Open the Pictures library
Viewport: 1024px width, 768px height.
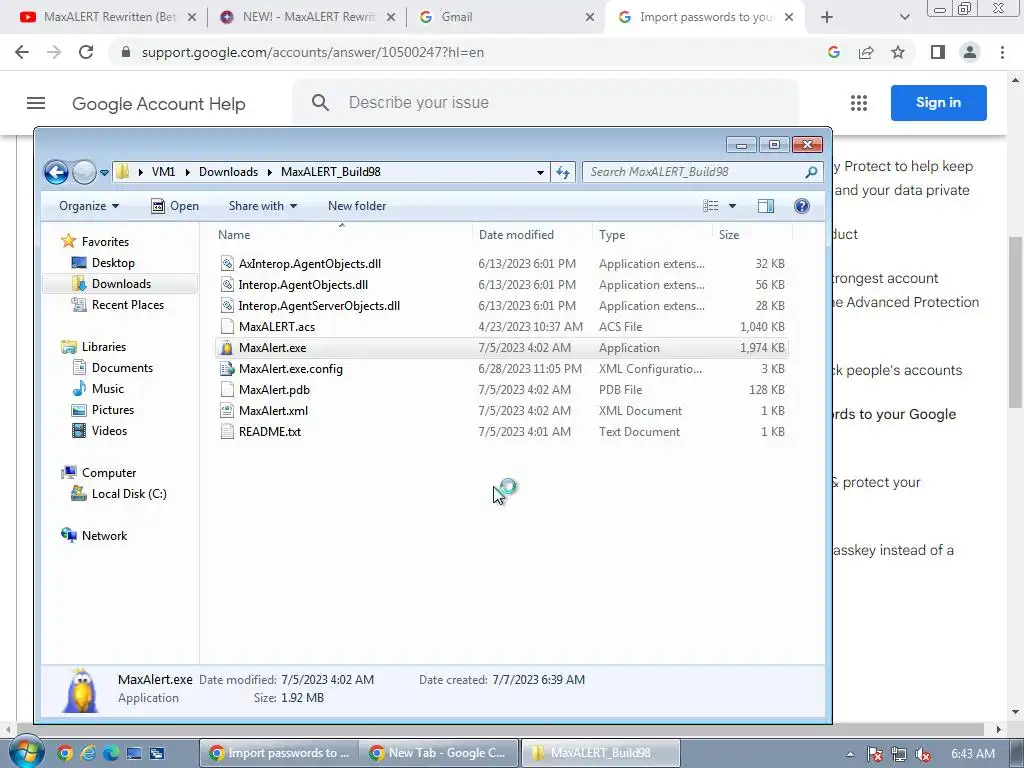click(103, 409)
